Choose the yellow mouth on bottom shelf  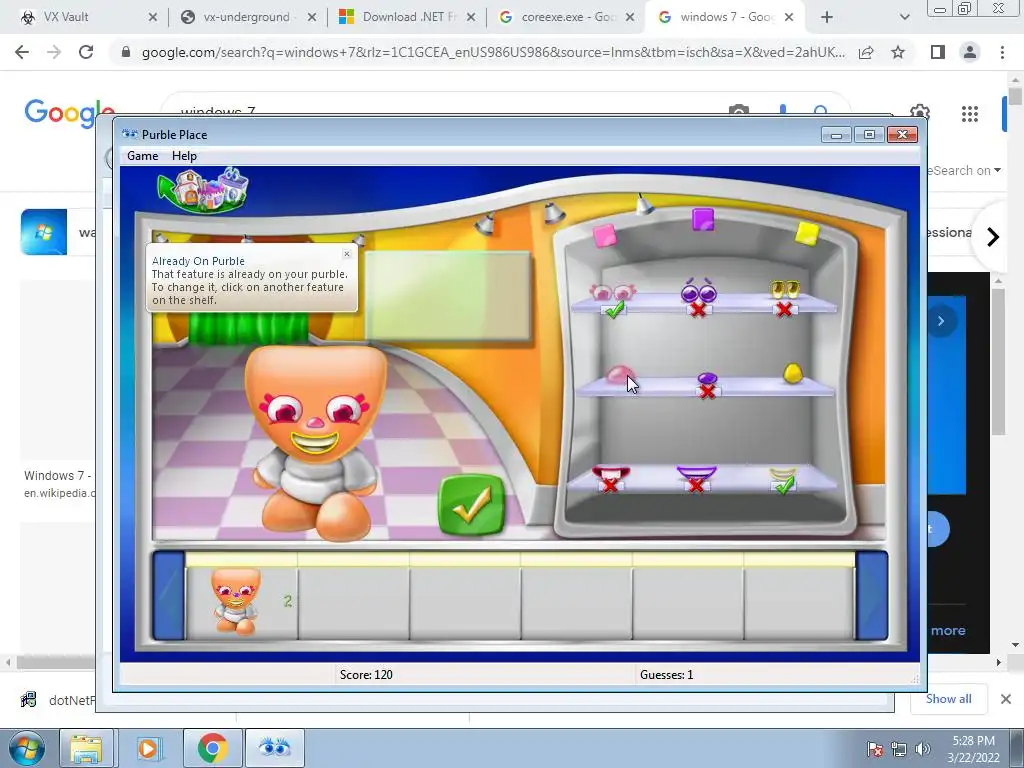(782, 475)
